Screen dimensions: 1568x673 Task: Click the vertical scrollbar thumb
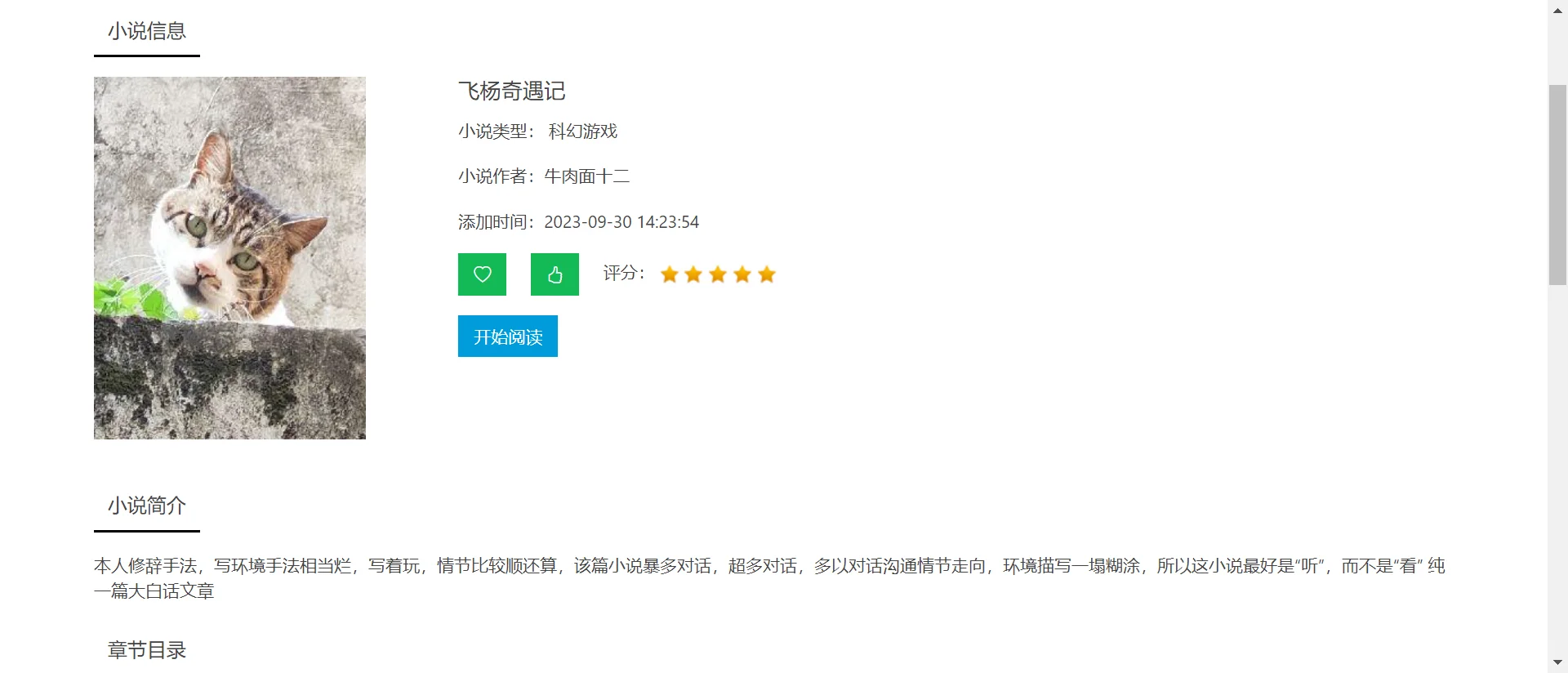[x=1557, y=185]
